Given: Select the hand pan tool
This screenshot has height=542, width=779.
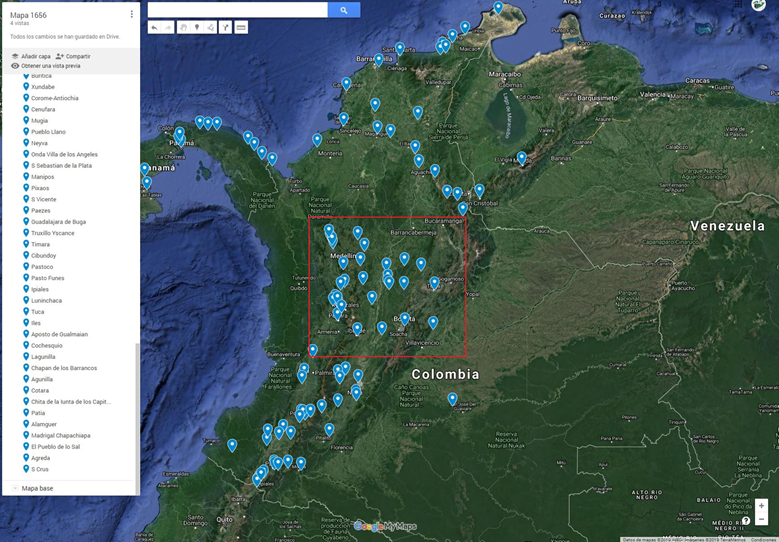Looking at the screenshot, I should pos(182,27).
